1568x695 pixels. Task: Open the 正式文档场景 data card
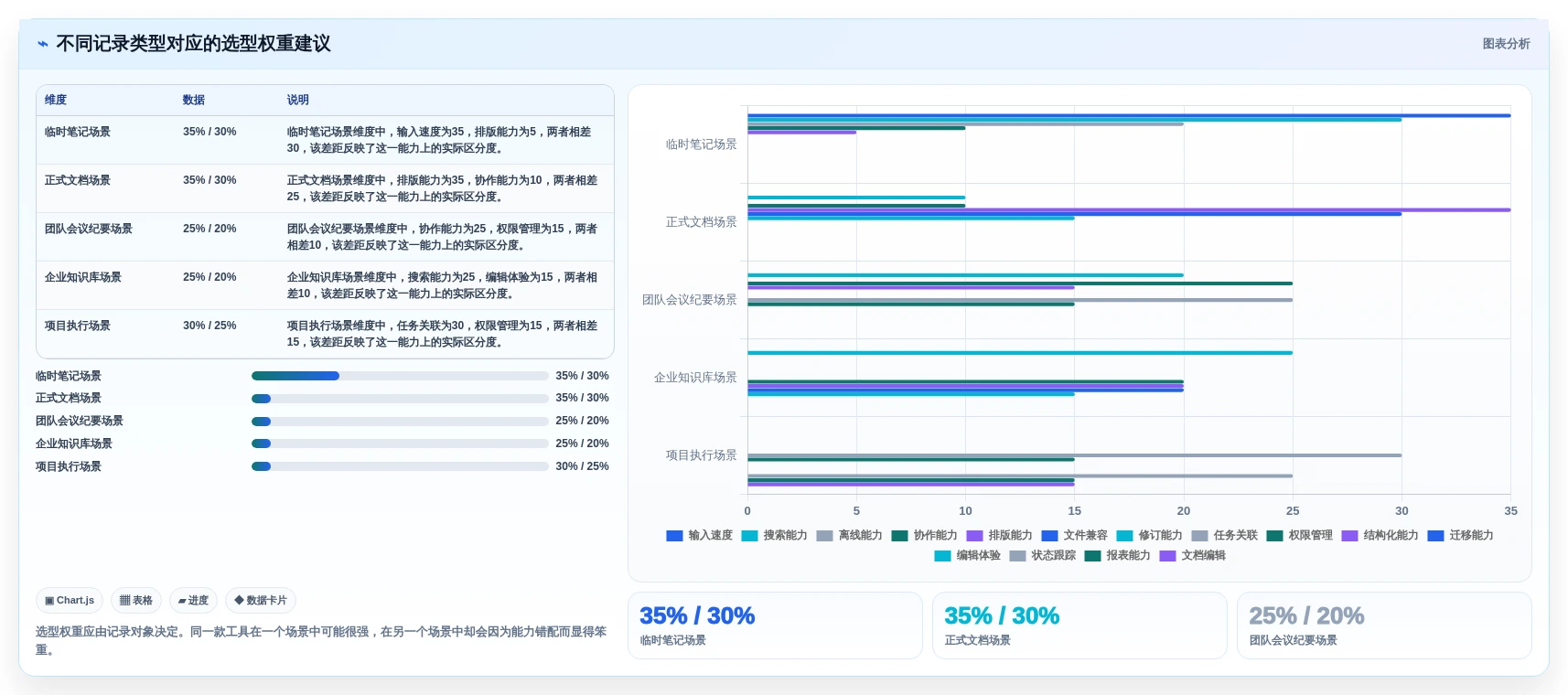[x=1079, y=625]
